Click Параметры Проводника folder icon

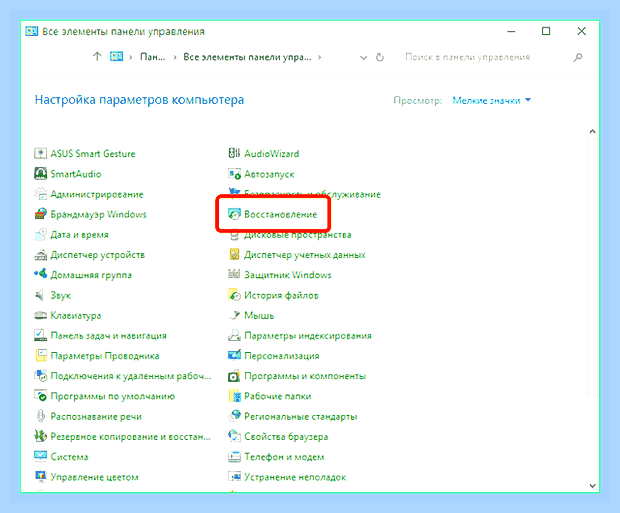click(40, 356)
